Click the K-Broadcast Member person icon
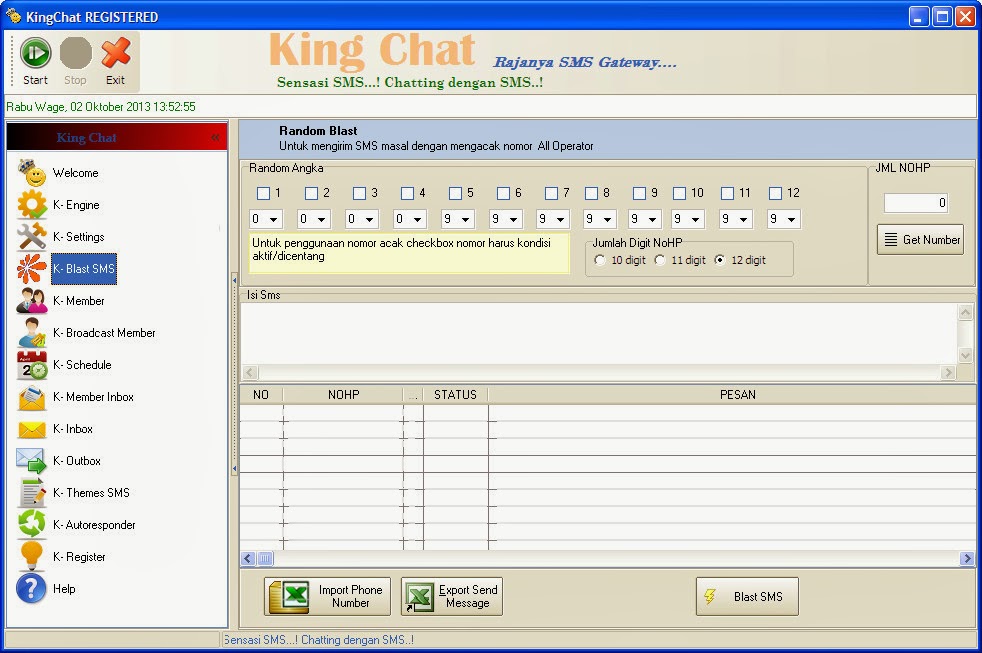Viewport: 982px width, 653px height. [31, 332]
